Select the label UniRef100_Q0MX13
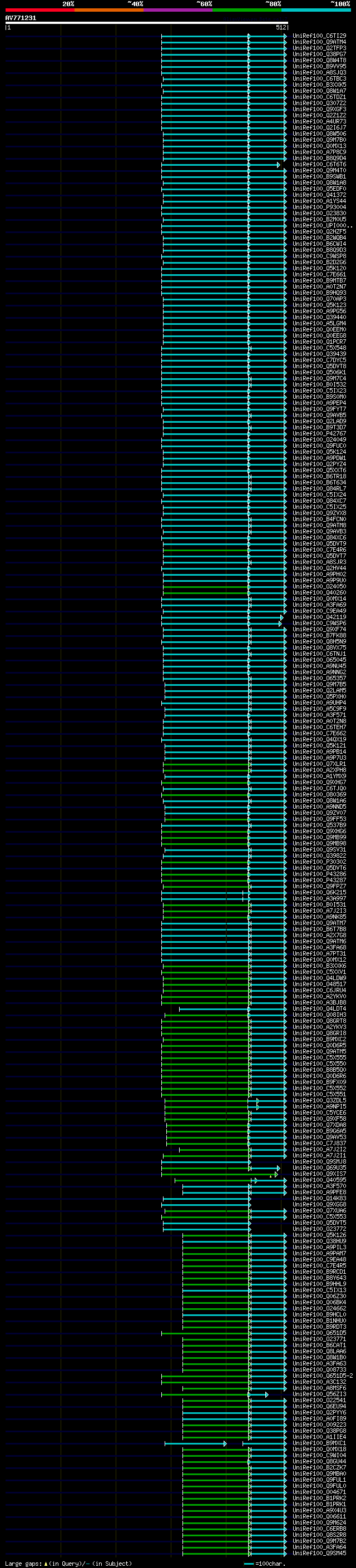The height and width of the screenshot is (1568, 356). (319, 146)
